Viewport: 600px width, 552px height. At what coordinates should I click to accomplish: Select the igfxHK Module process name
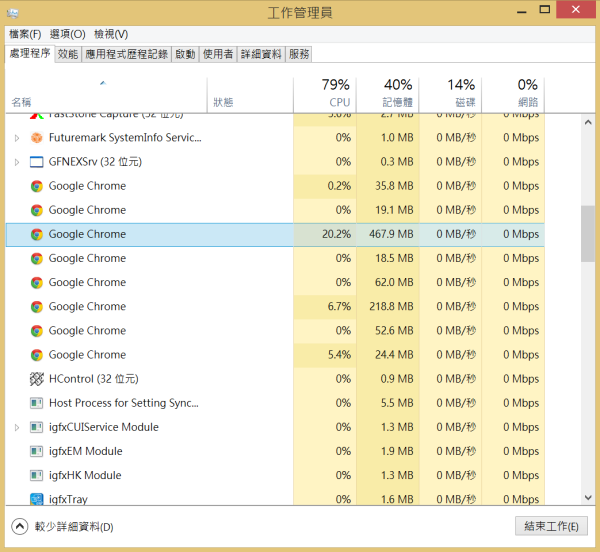click(85, 475)
